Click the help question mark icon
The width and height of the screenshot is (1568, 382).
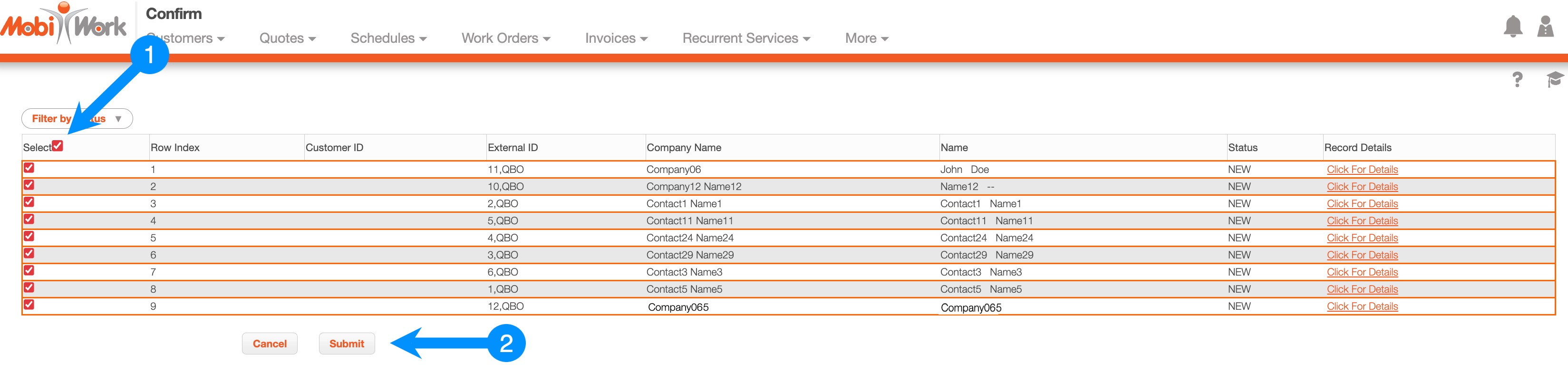(1517, 80)
